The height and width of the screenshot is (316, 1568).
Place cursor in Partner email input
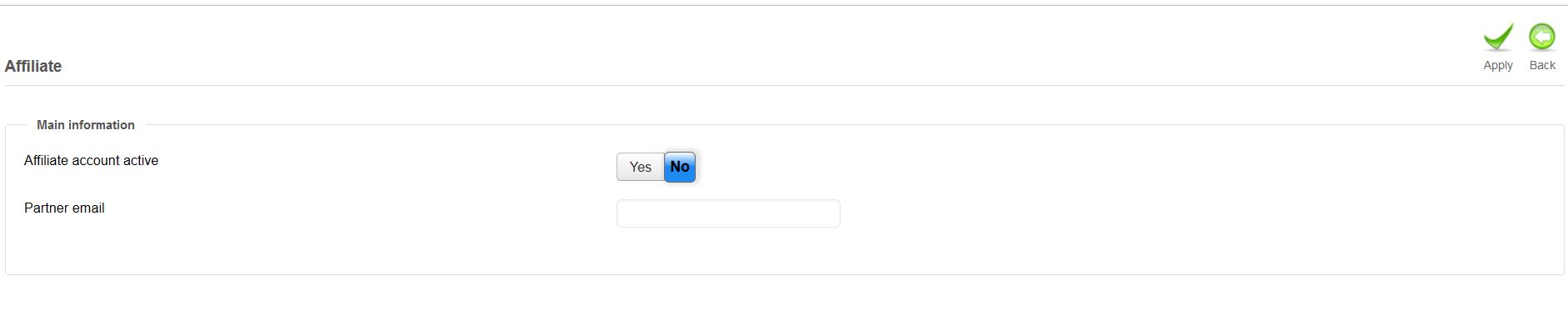pos(728,213)
